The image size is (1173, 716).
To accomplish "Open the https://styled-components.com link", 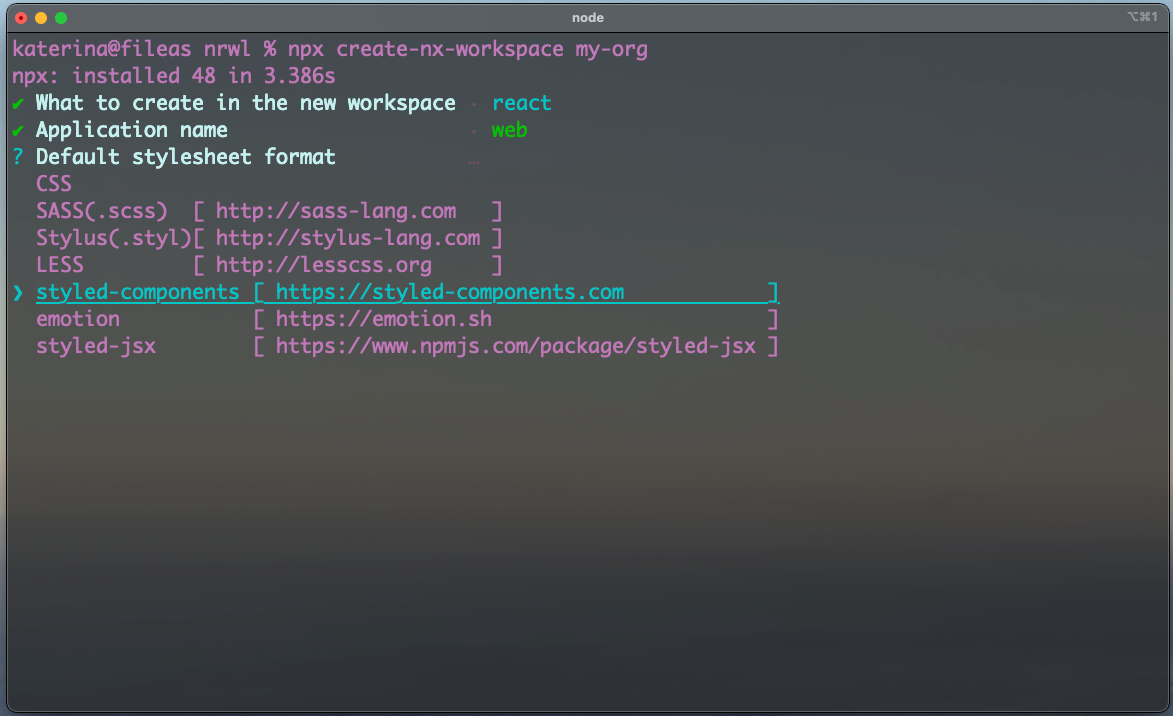I will [x=450, y=292].
